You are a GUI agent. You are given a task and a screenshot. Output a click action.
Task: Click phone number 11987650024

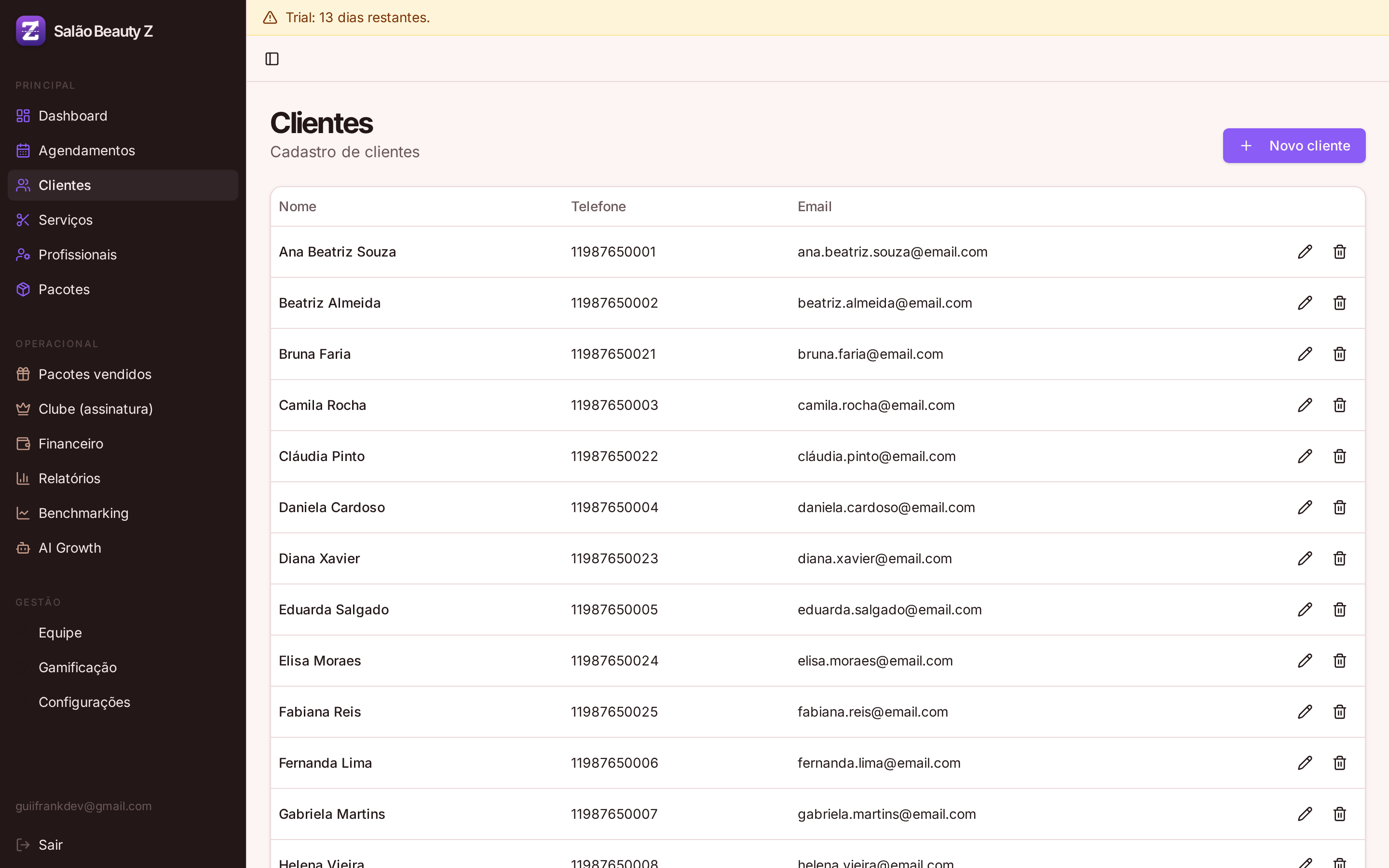coord(615,661)
